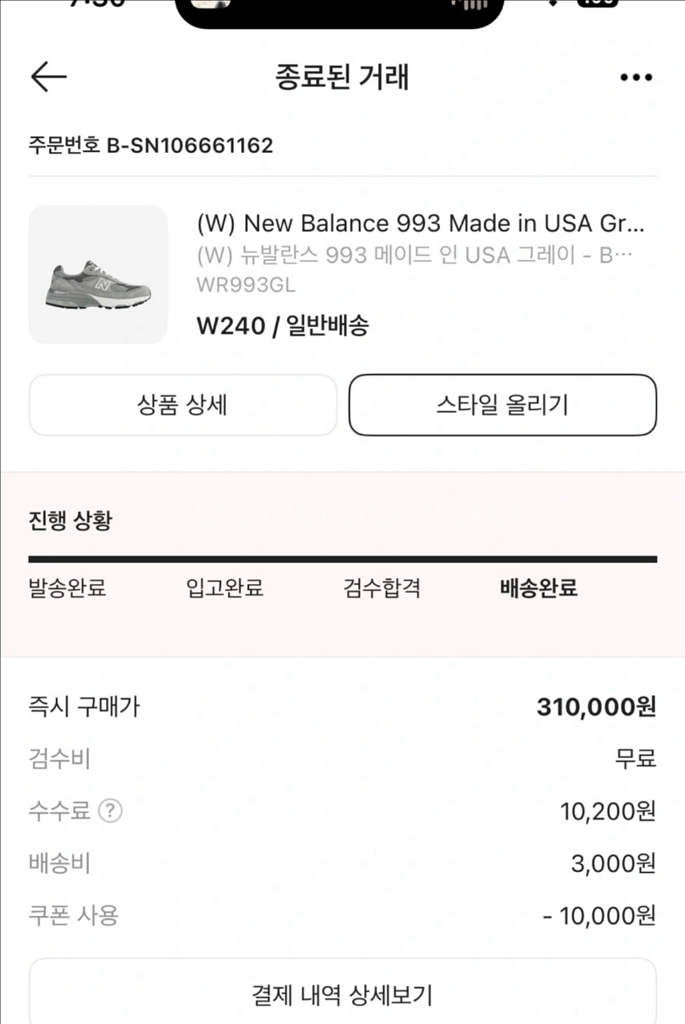The image size is (685, 1024).
Task: Tap the progress status bar line
Action: click(342, 559)
